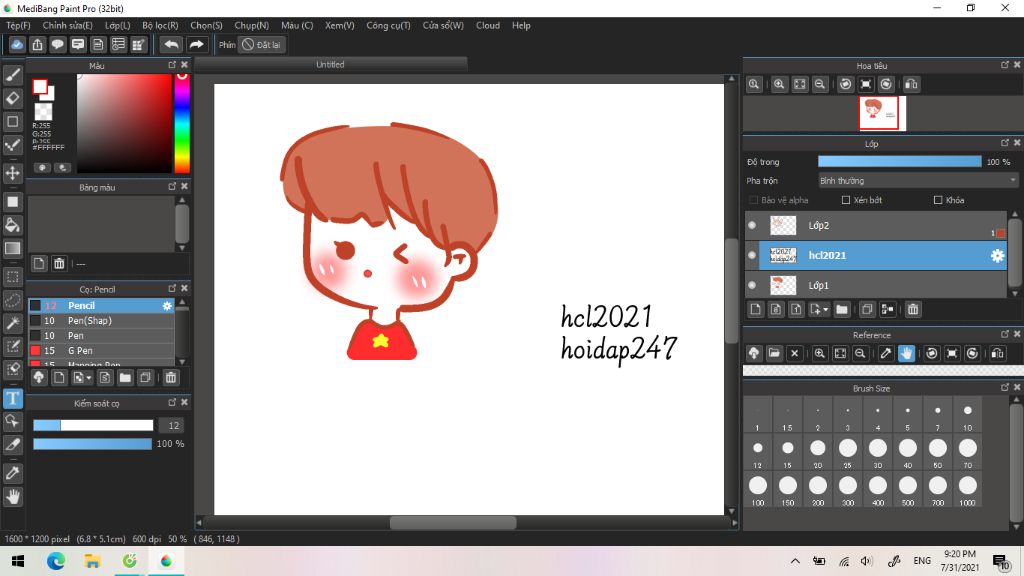The width and height of the screenshot is (1024, 576).
Task: Undock the Brush Size panel
Action: [1004, 388]
